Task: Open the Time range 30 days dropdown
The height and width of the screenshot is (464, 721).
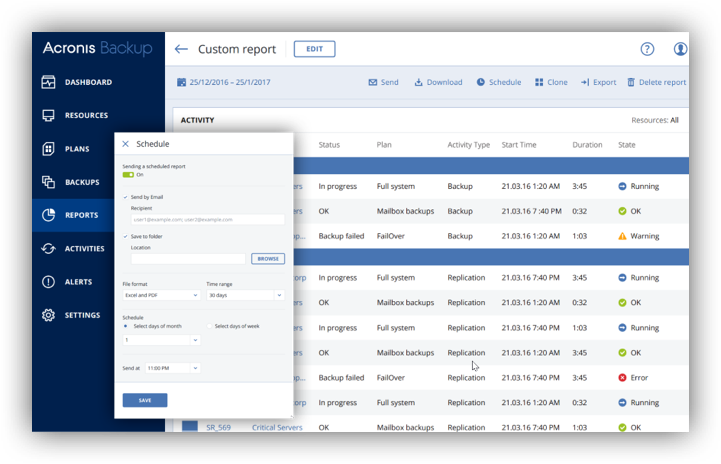Action: coord(245,295)
